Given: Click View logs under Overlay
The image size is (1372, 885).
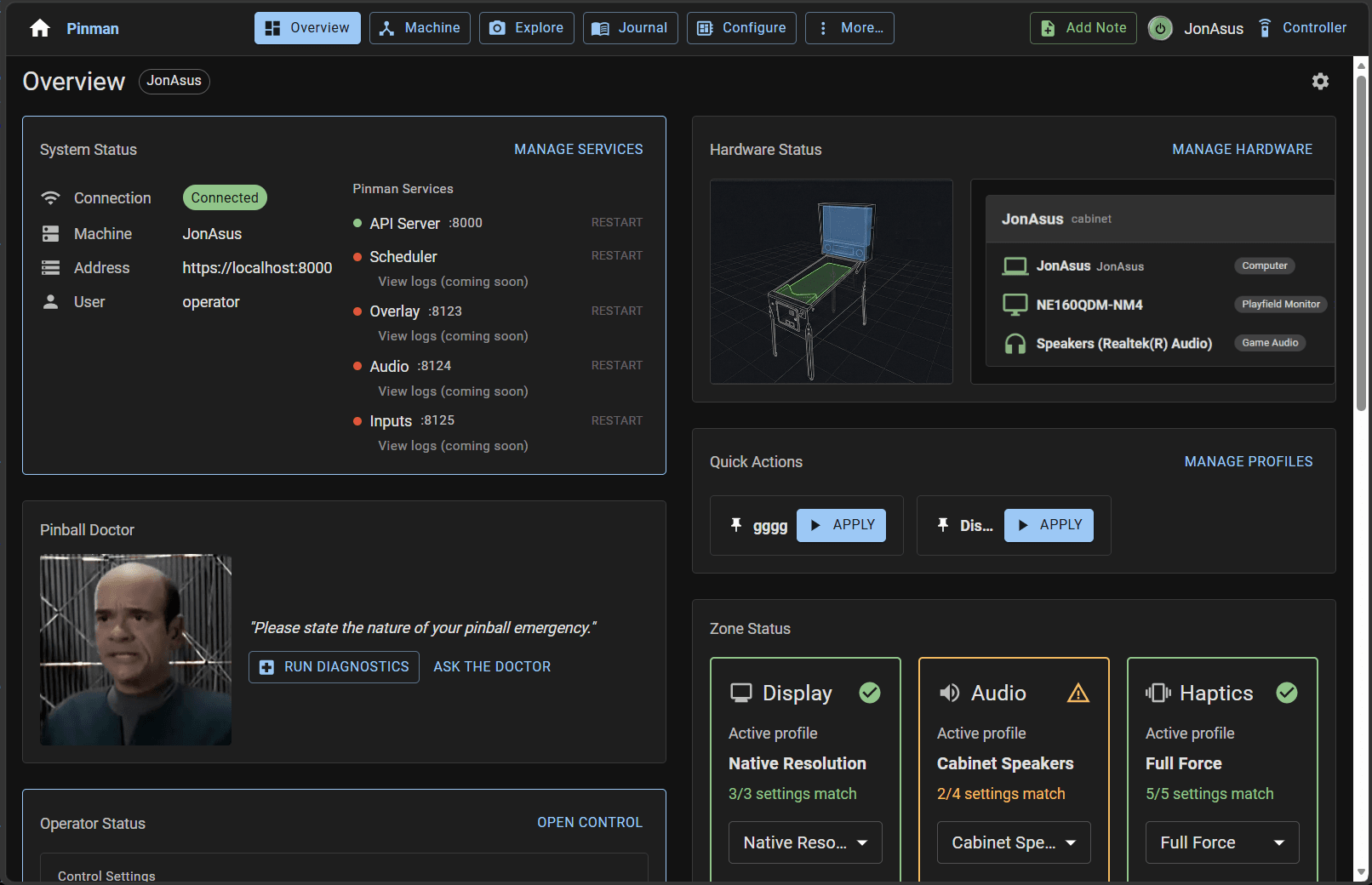Looking at the screenshot, I should 453,336.
